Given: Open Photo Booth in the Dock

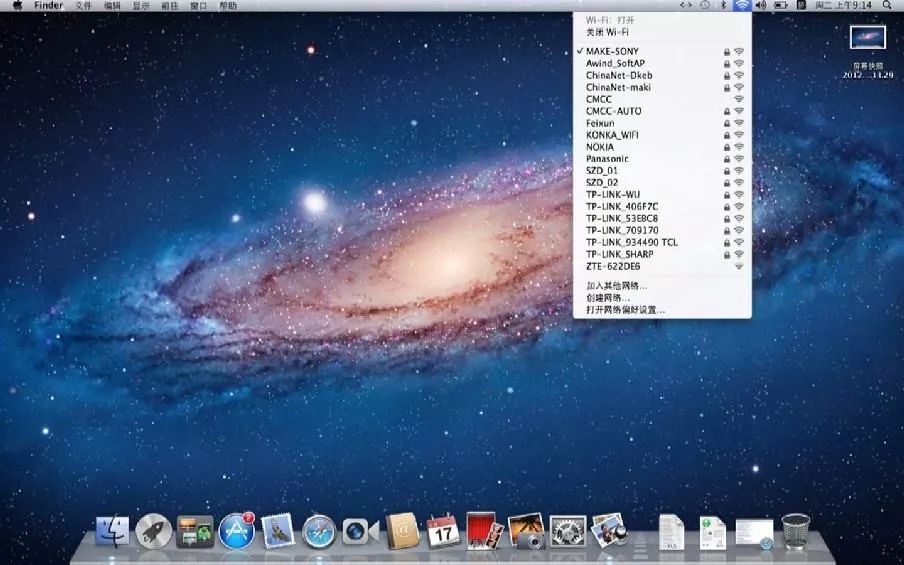Looking at the screenshot, I should point(481,529).
